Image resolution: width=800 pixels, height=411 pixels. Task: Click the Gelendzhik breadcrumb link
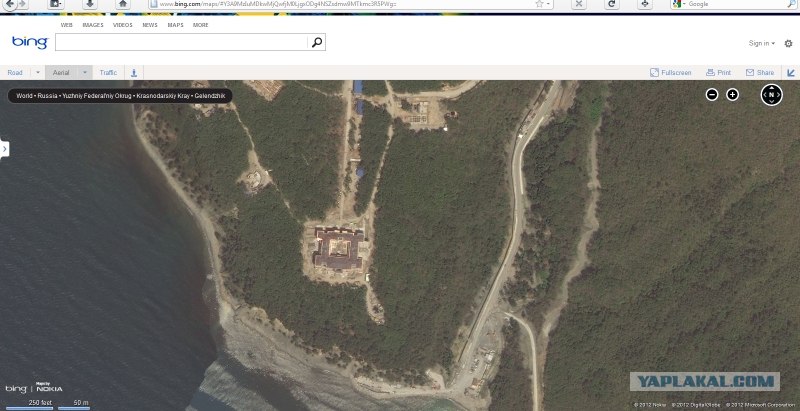click(x=210, y=96)
